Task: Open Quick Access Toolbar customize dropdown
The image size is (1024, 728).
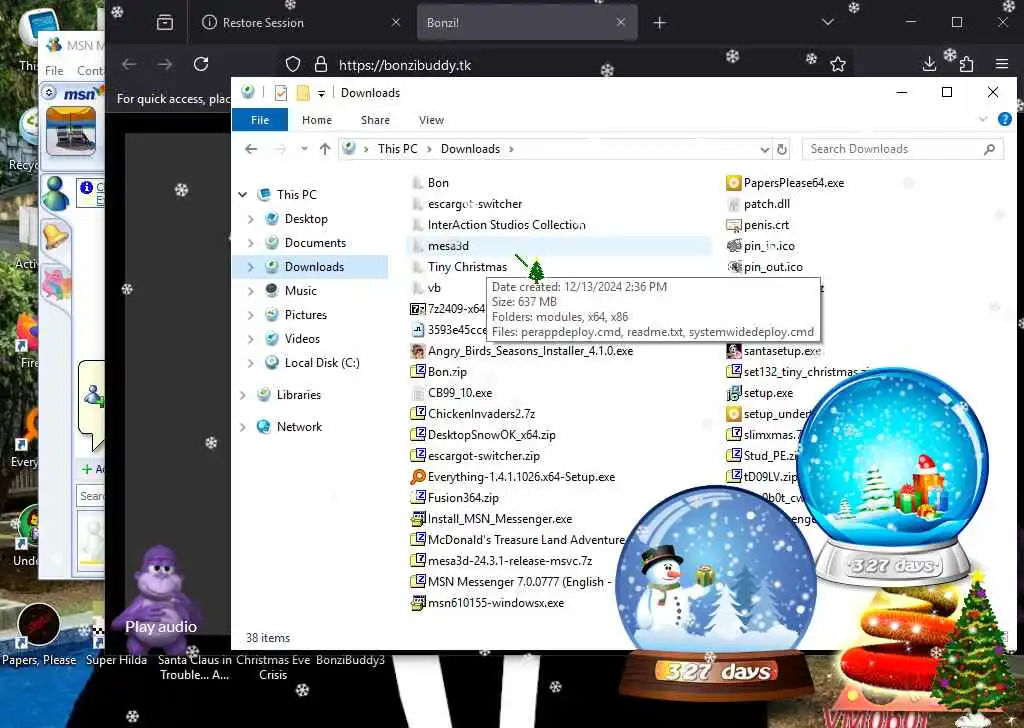Action: pos(321,94)
